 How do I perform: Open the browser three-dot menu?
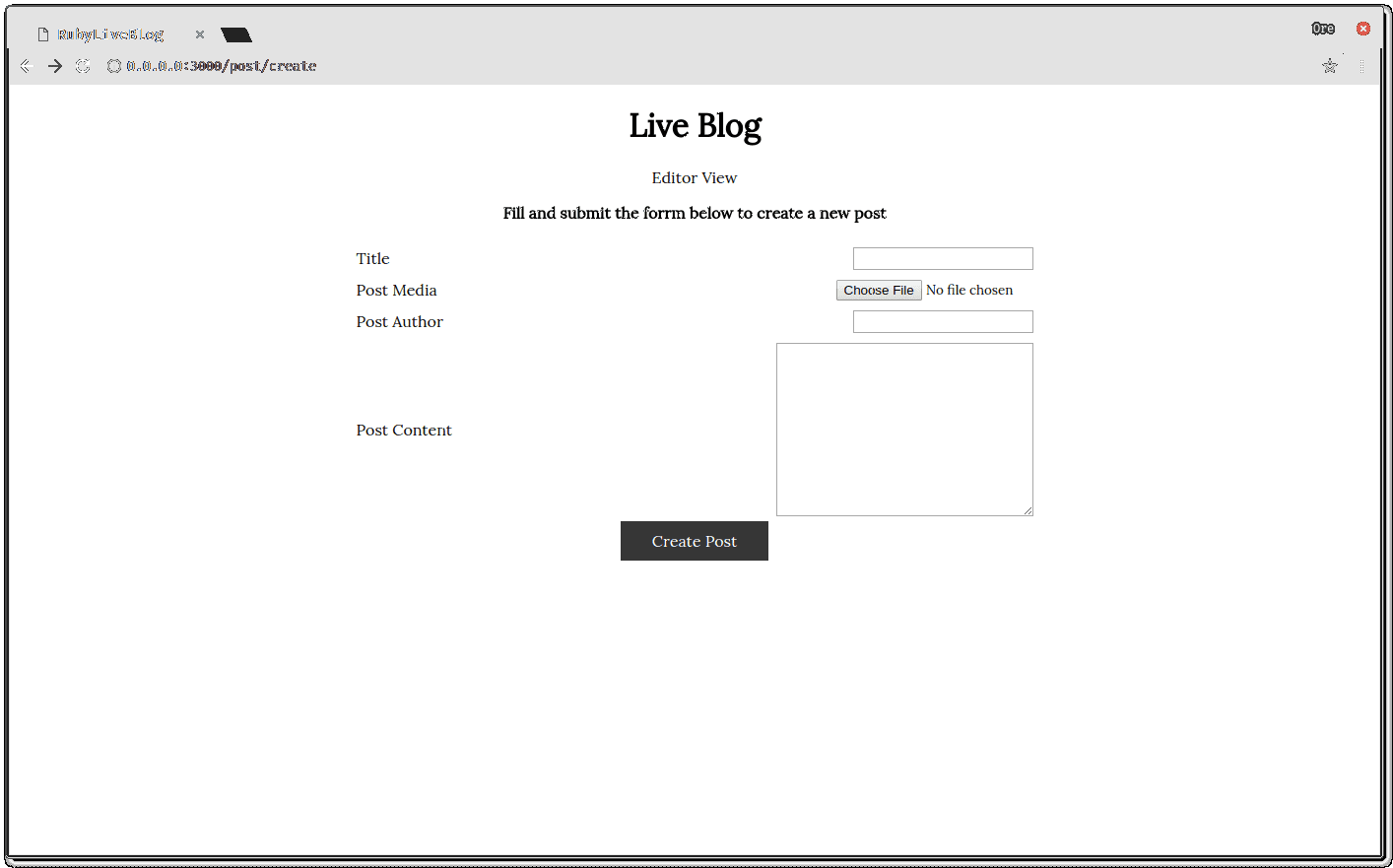1362,66
